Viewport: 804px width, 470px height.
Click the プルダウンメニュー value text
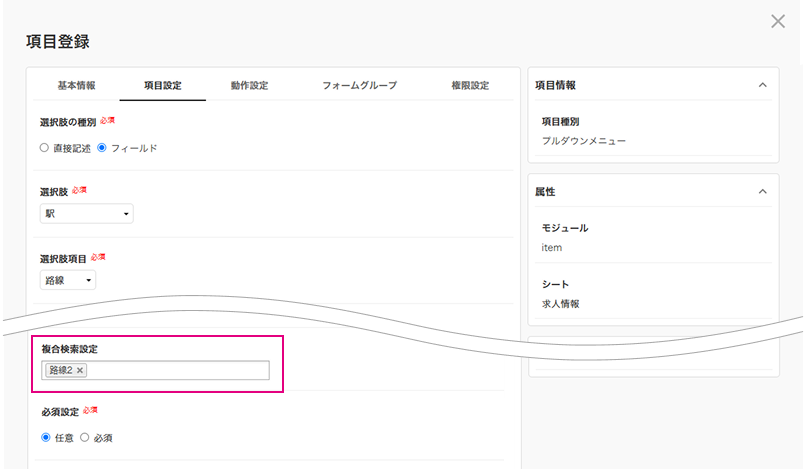coord(584,140)
